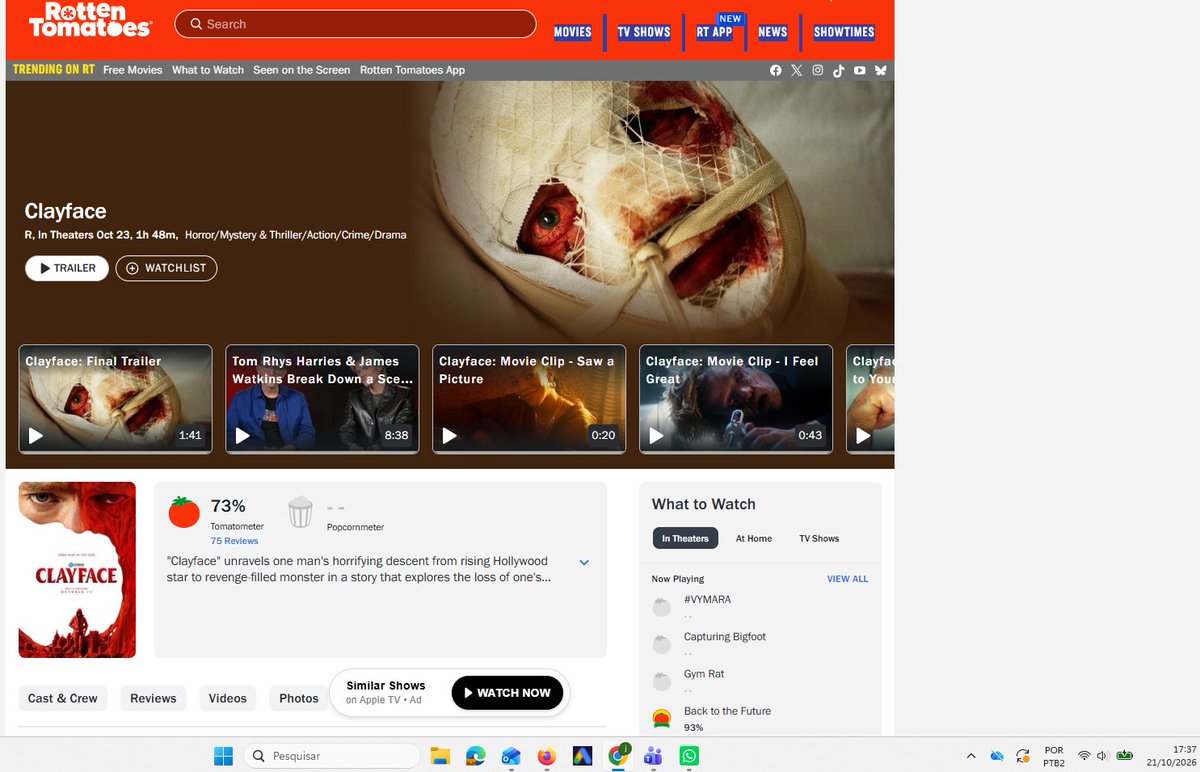Viewport: 1200px width, 772px height.
Task: Open the News menu
Action: (x=773, y=32)
